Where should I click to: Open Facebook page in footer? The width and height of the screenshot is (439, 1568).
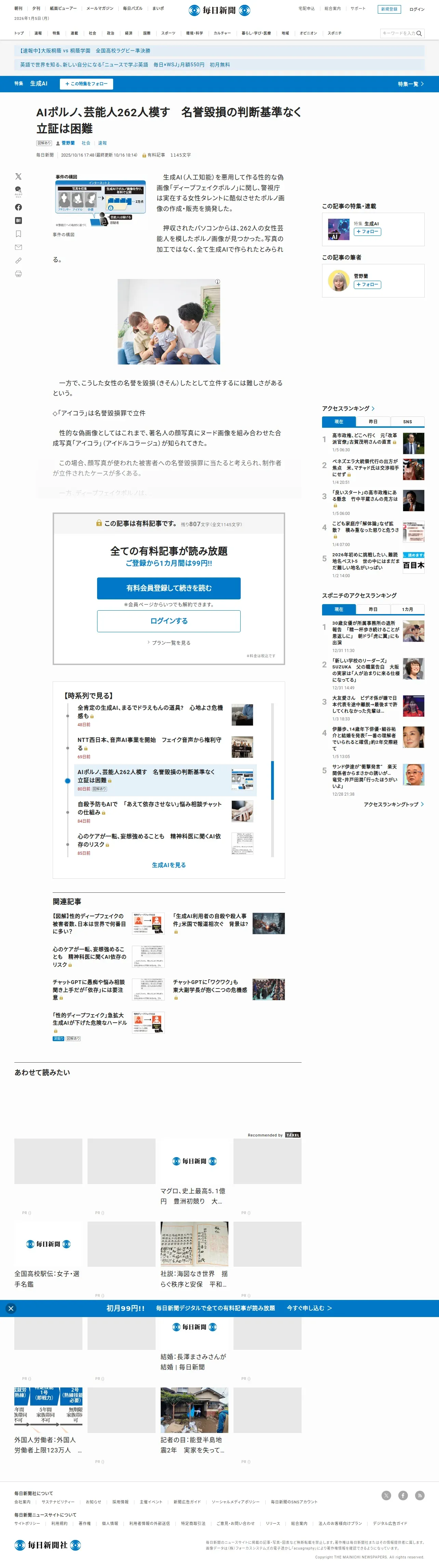coord(403,1496)
